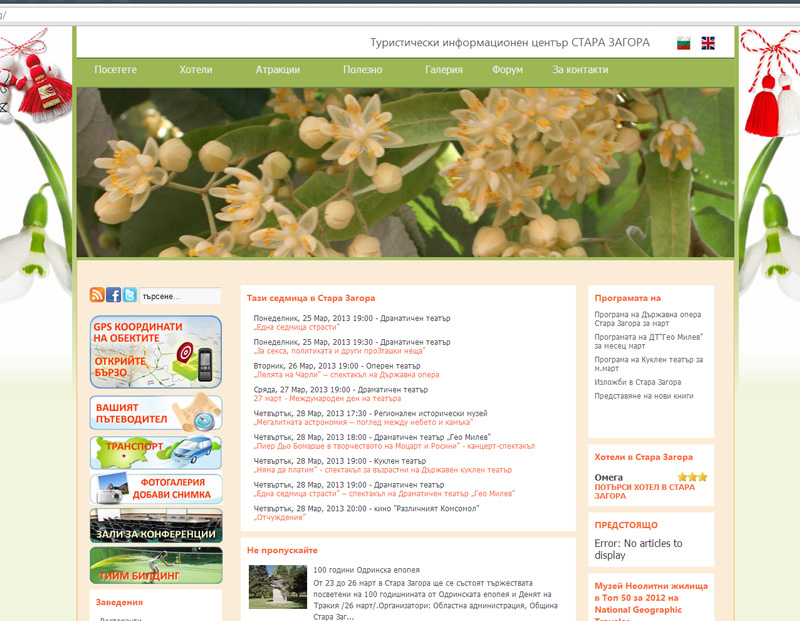Open the Facebook page icon
This screenshot has height=621, width=800.
coord(113,295)
